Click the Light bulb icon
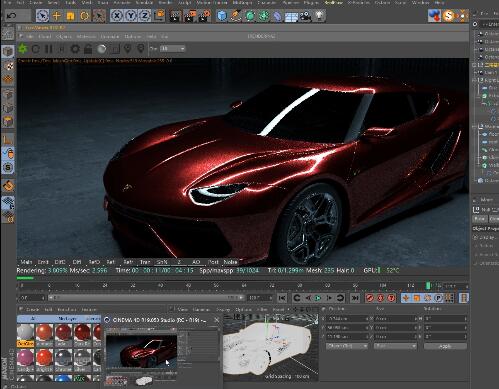Viewport: 499px width, 389px height. pos(319,16)
